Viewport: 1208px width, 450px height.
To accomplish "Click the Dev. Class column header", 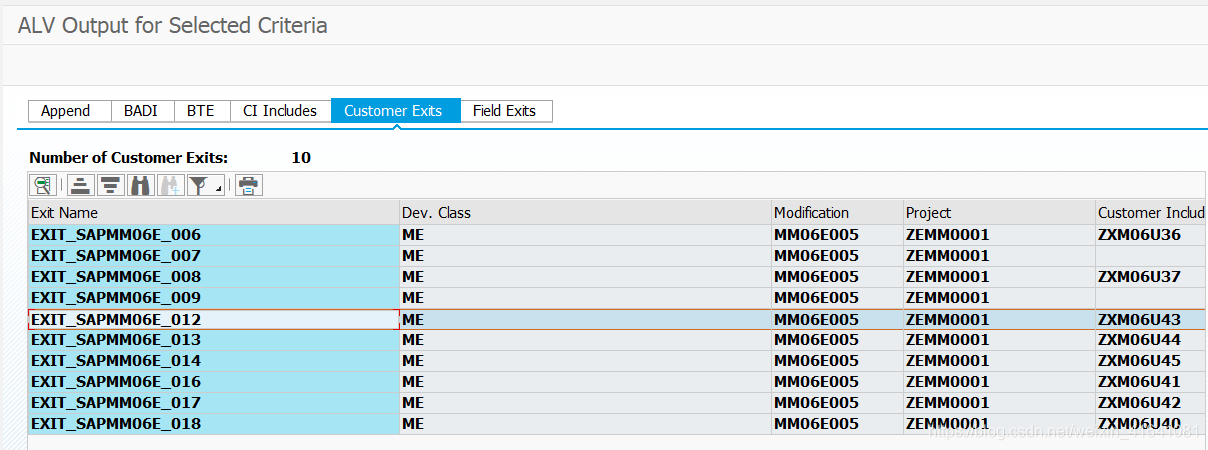I will coord(585,213).
